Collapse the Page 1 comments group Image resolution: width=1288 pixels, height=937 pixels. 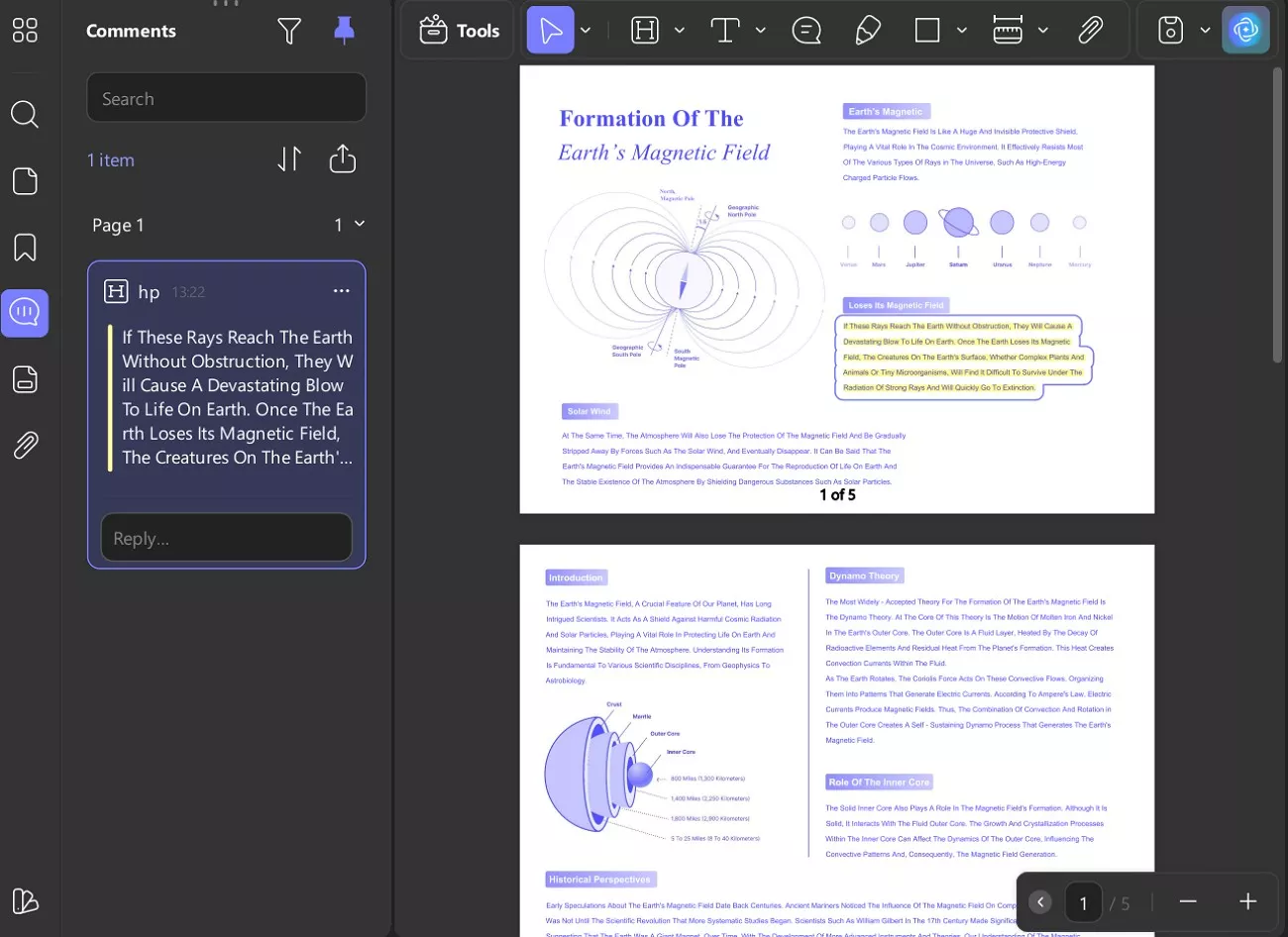click(x=359, y=224)
